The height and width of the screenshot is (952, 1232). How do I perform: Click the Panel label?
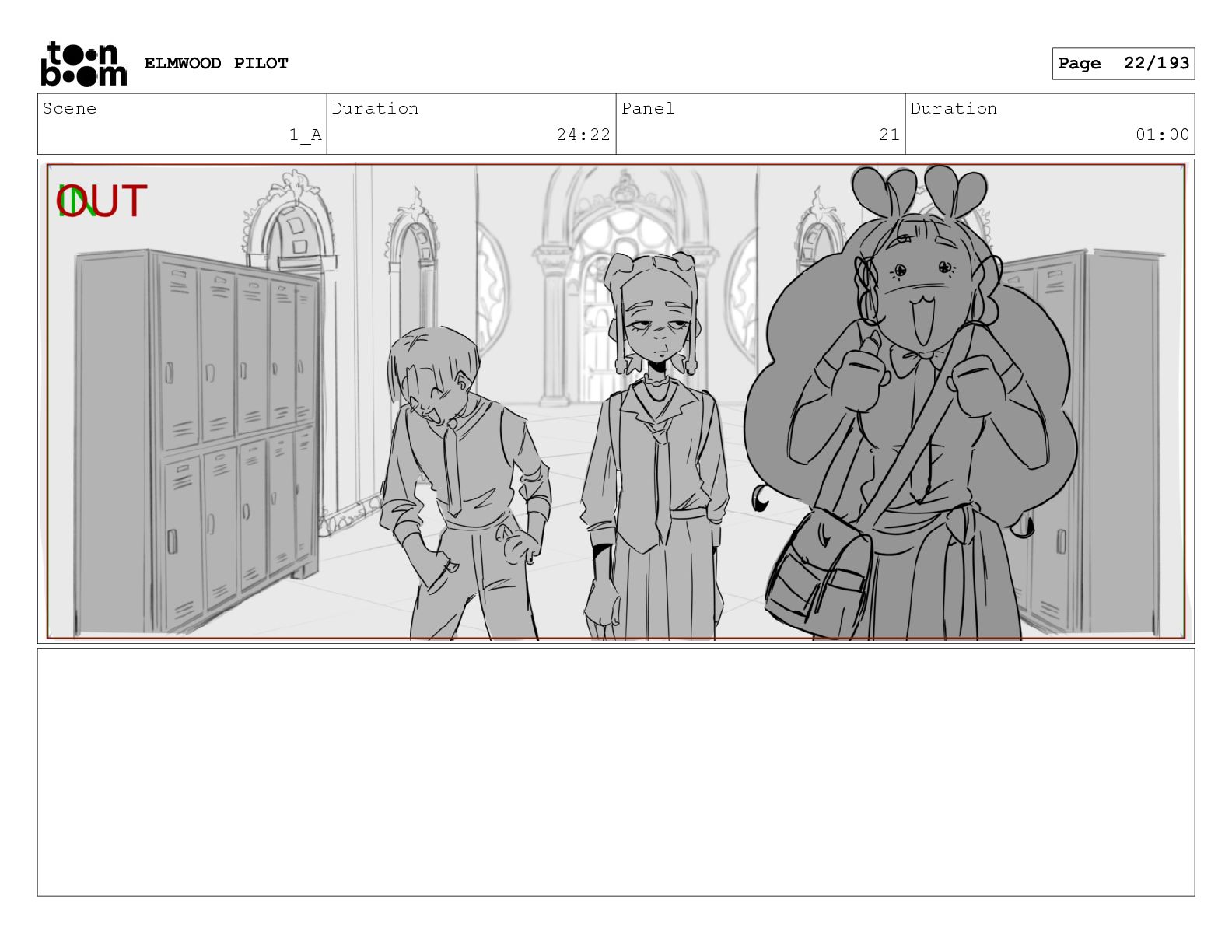tap(648, 108)
